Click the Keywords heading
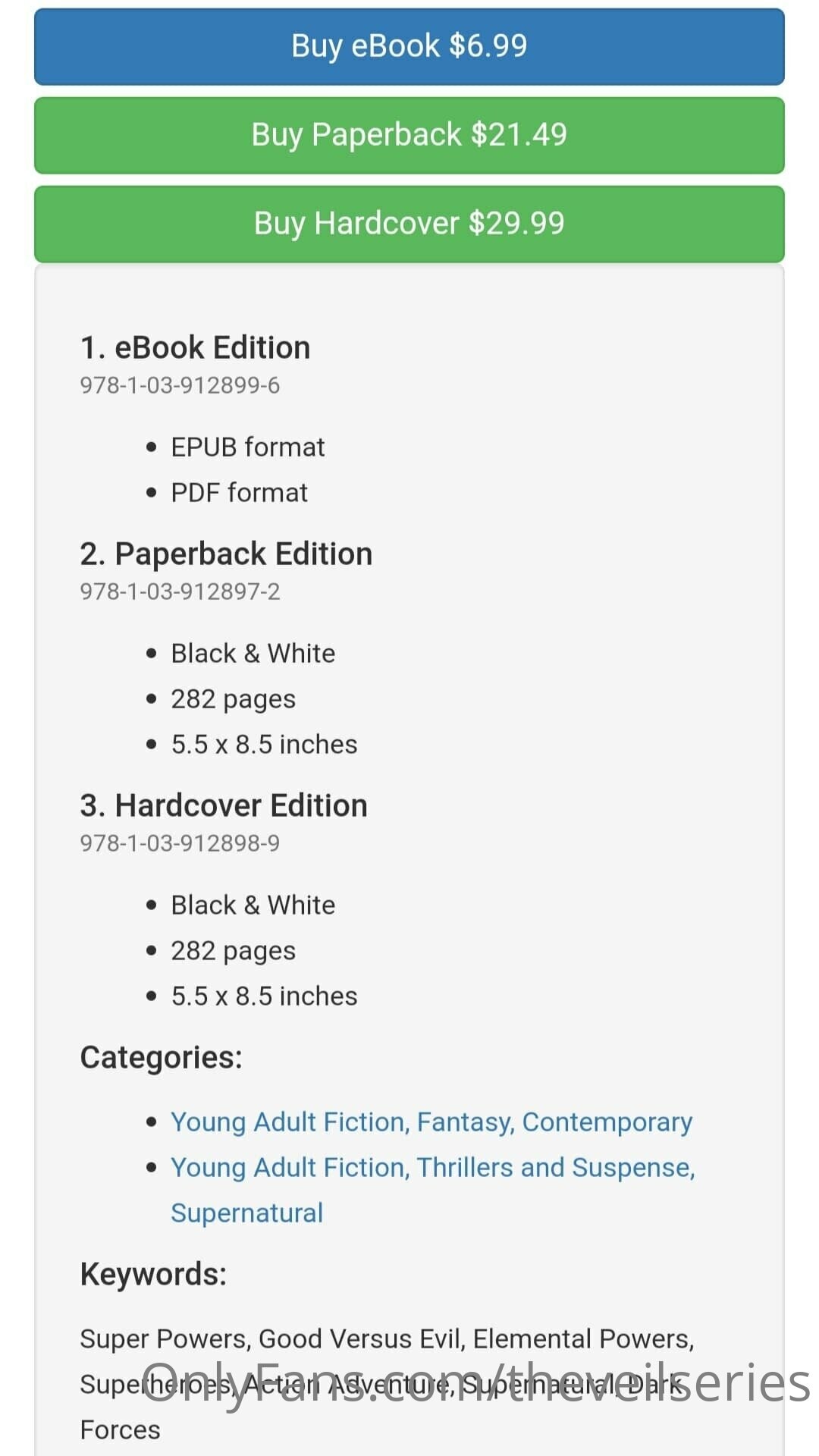 153,1275
